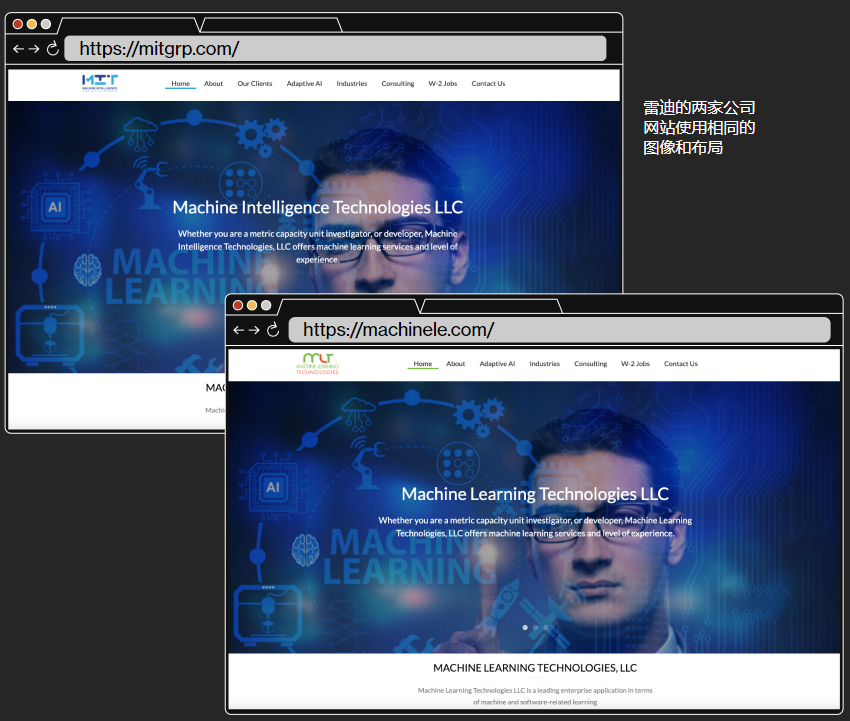Select second tab in machinele browser window

(491, 306)
